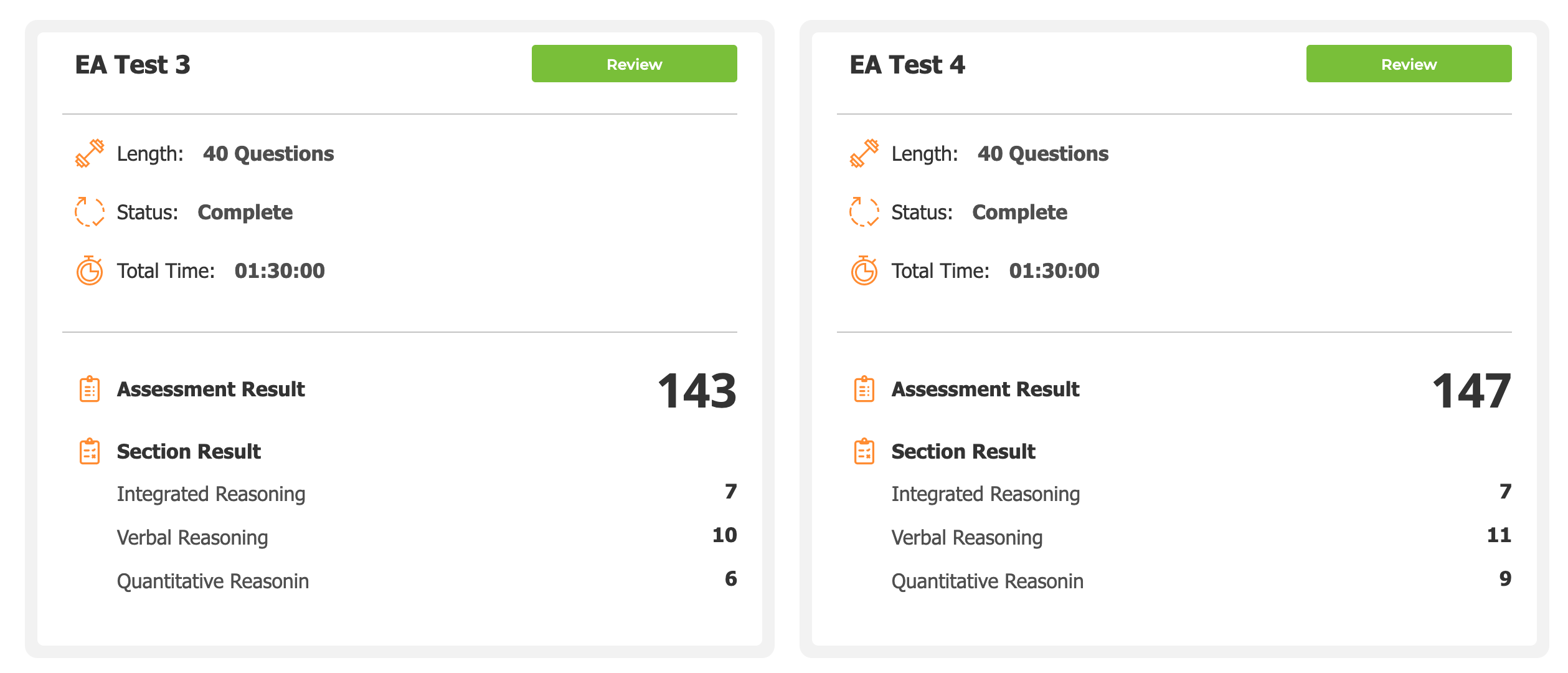
Task: Click Quantitative Reasoning row in EA Test 4
Action: click(987, 581)
